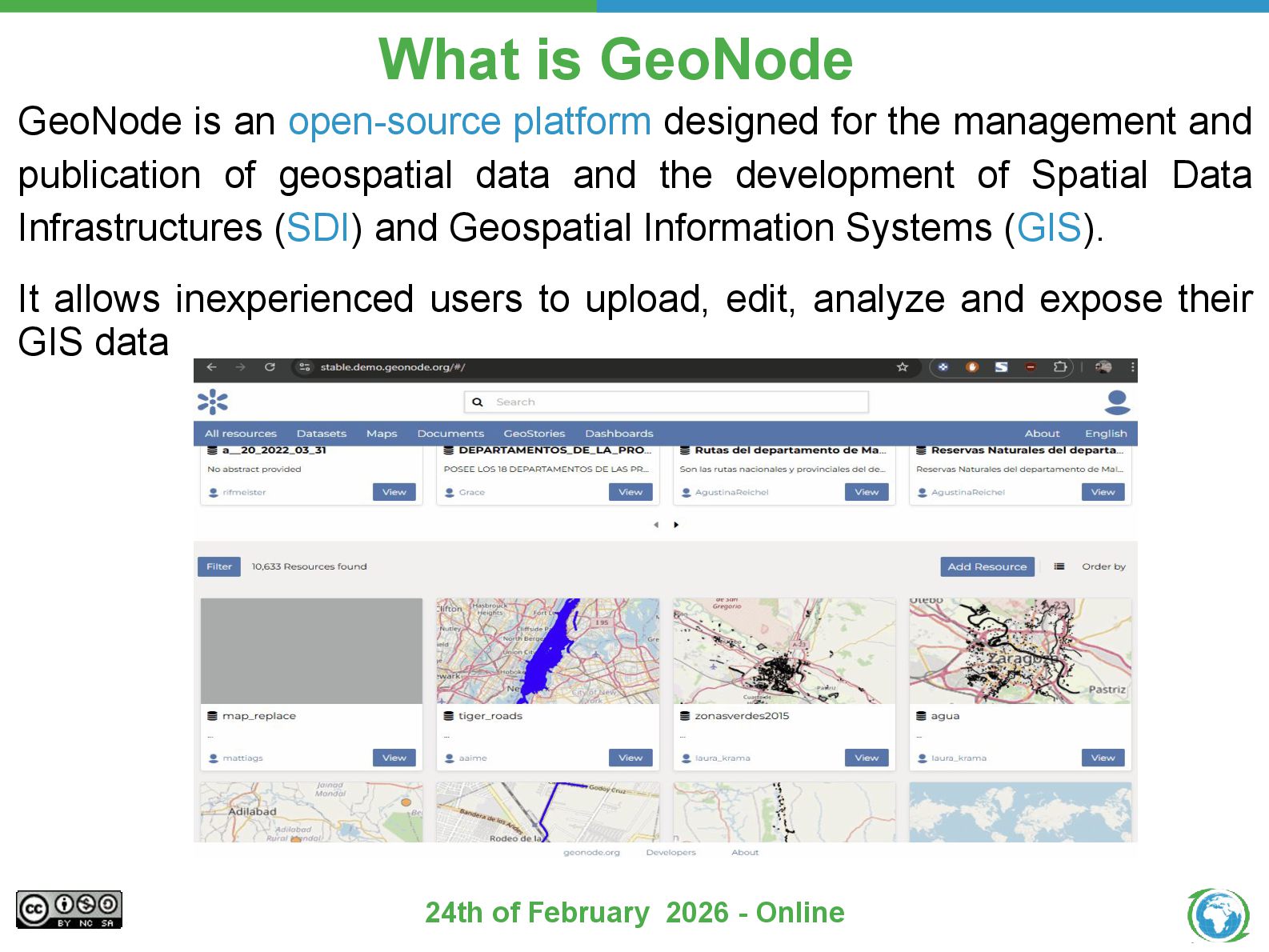
Task: Click View on the Reservas Naturales card
Action: [x=1103, y=492]
